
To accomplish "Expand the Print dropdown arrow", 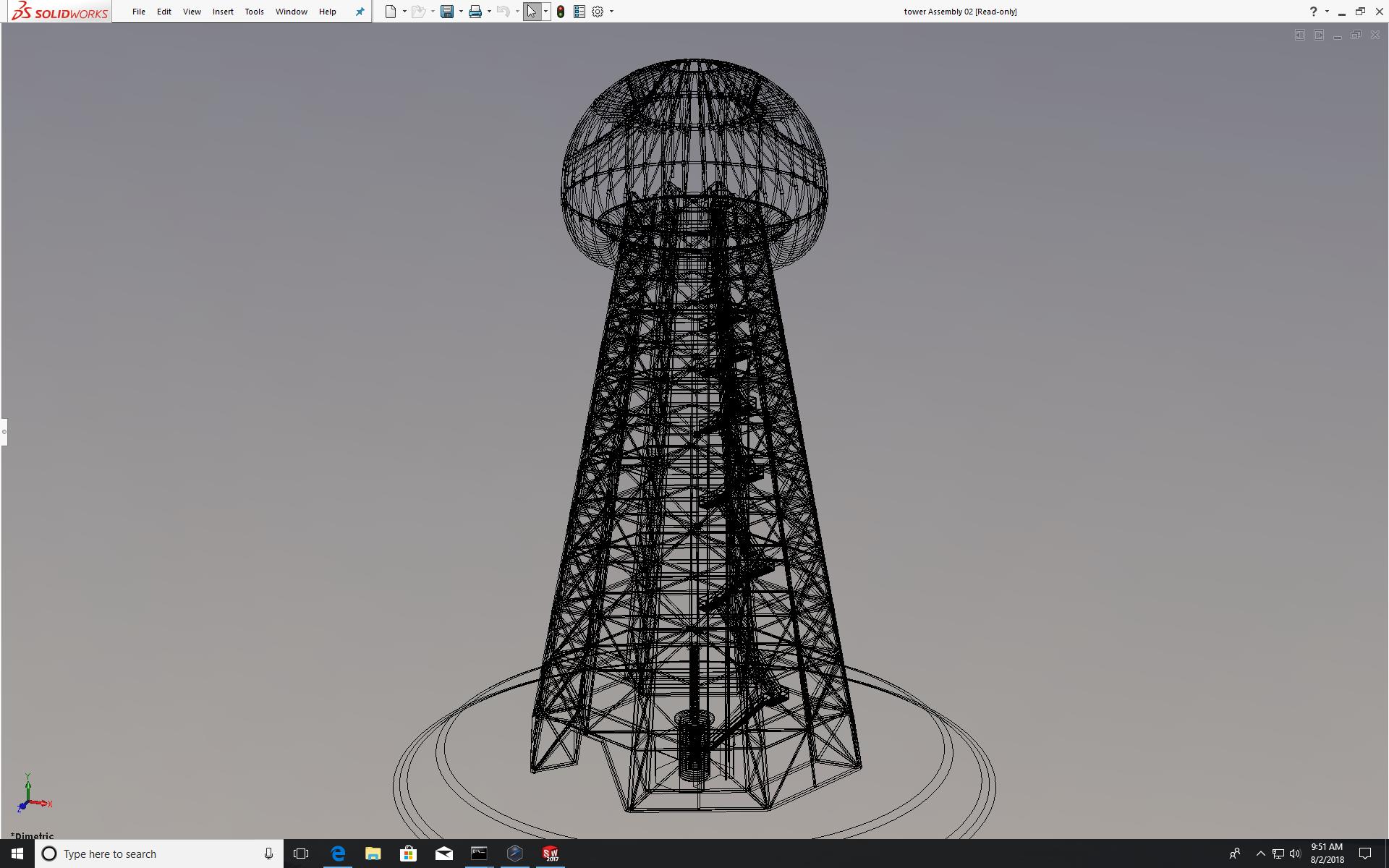I will [489, 12].
